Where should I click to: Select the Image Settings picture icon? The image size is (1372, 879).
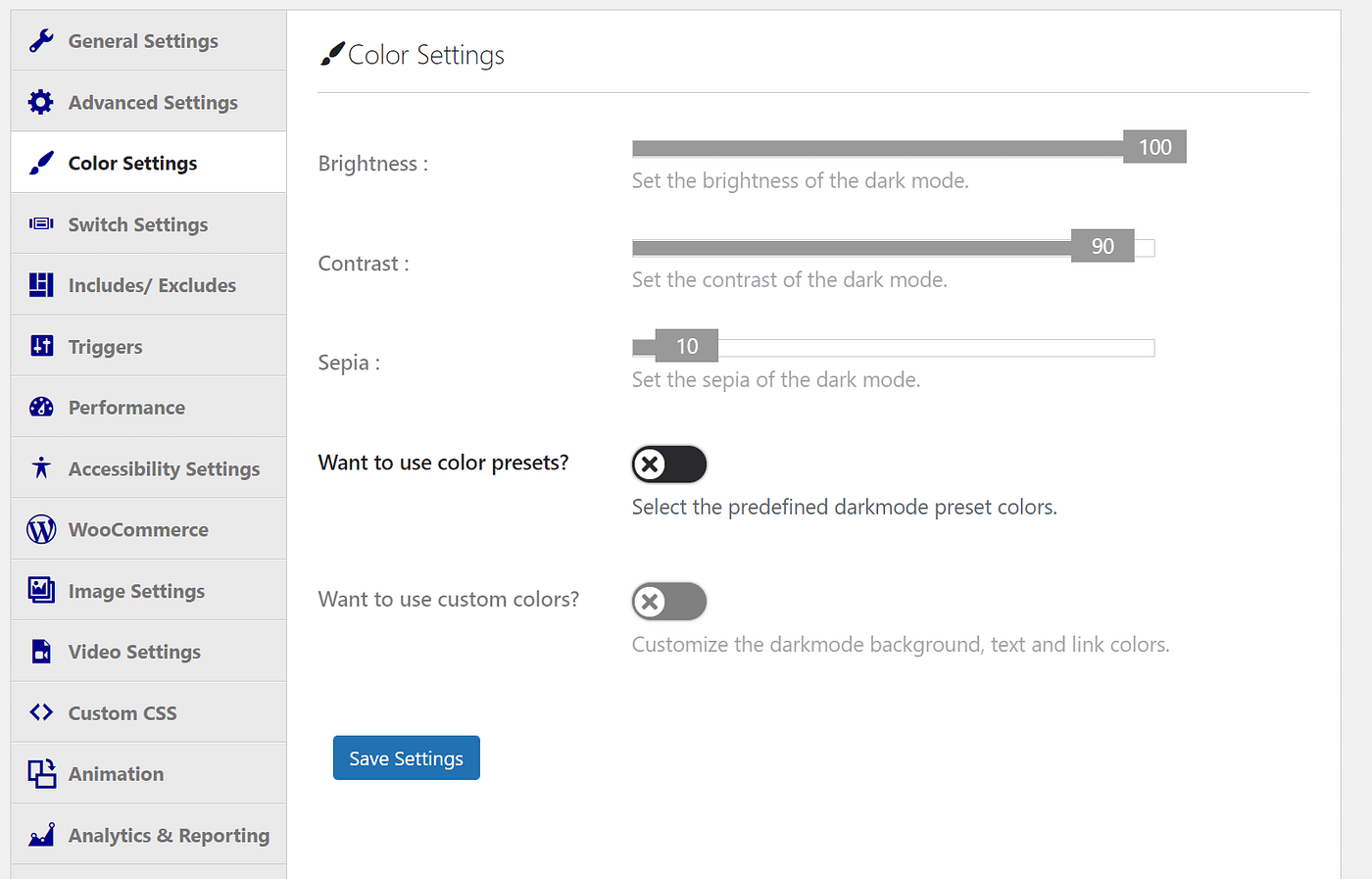tap(40, 589)
